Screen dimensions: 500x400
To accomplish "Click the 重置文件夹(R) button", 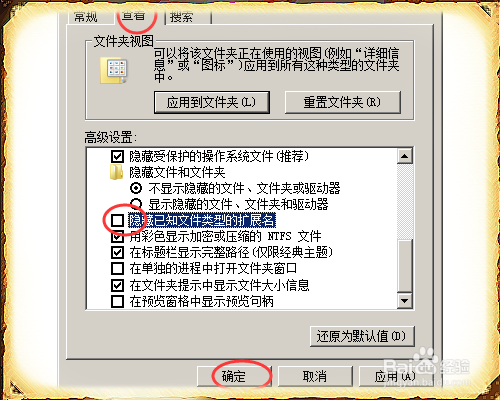I will [343, 102].
